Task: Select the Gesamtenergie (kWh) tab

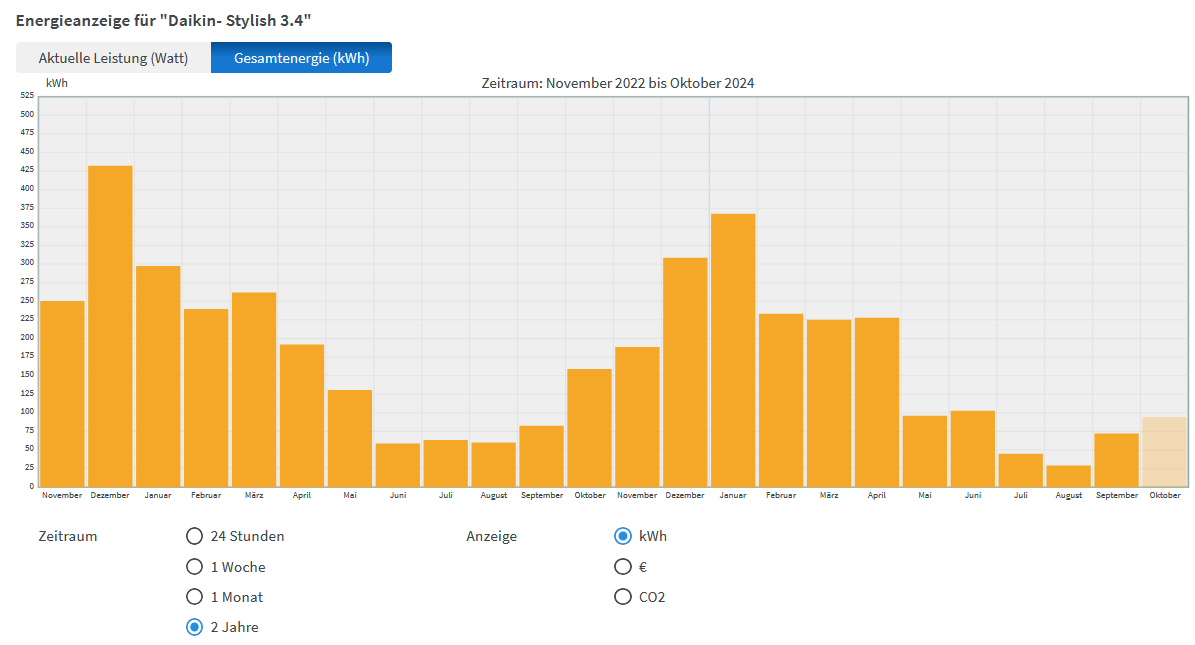Action: coord(301,58)
